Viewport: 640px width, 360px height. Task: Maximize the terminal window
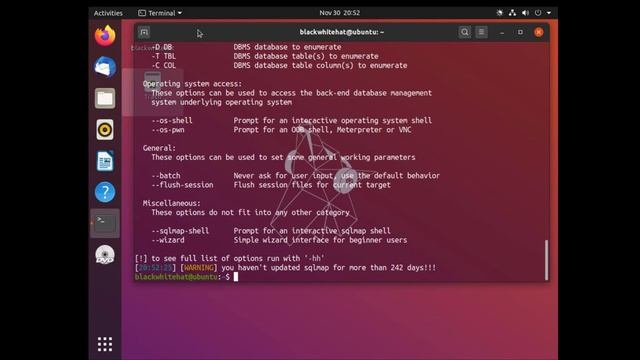point(520,32)
